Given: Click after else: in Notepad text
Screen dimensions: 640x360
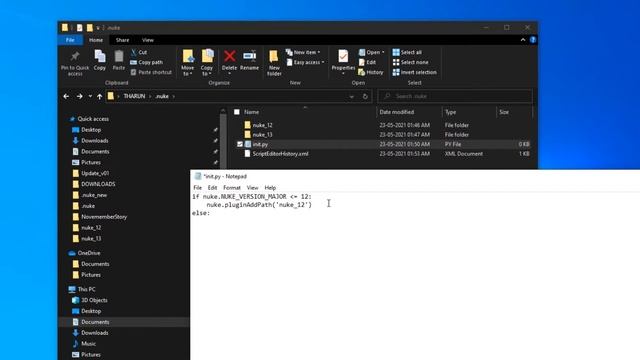Looking at the screenshot, I should [211, 213].
